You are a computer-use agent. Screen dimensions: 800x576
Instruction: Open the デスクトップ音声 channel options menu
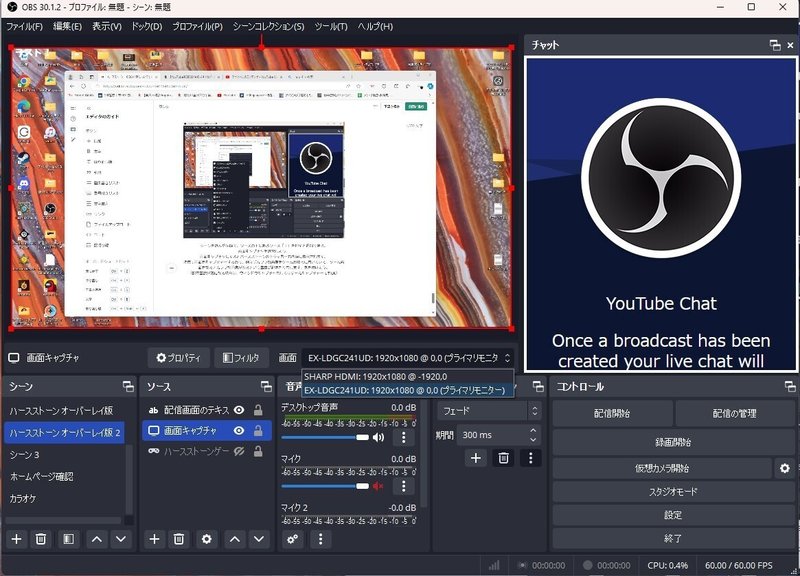(404, 437)
